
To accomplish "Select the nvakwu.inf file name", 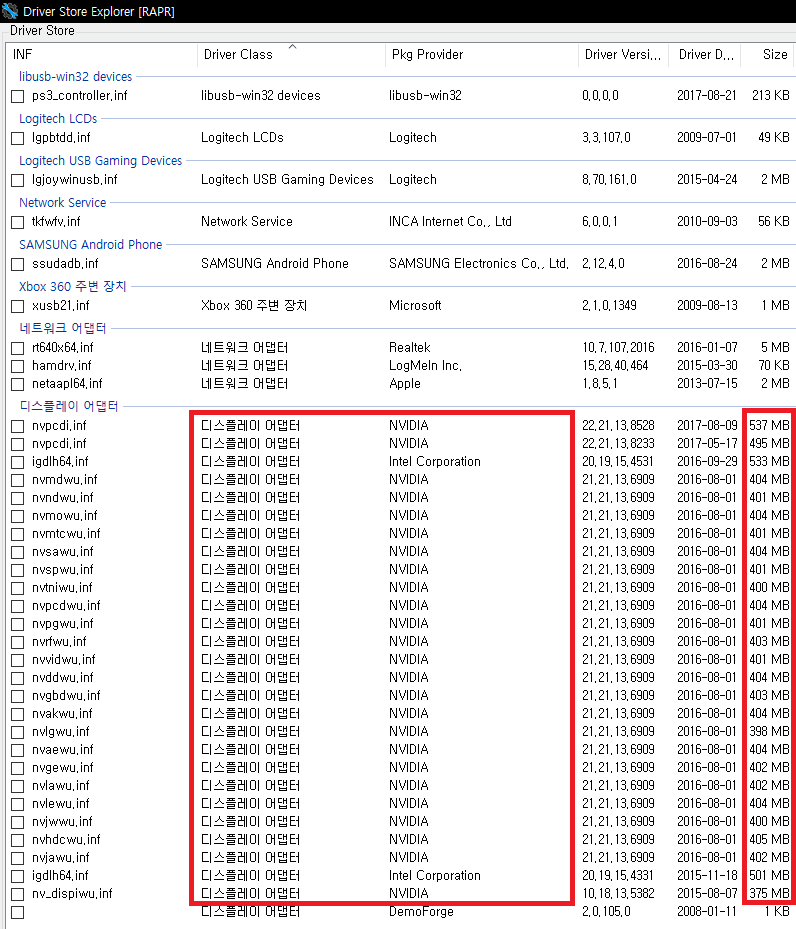I will click(62, 715).
